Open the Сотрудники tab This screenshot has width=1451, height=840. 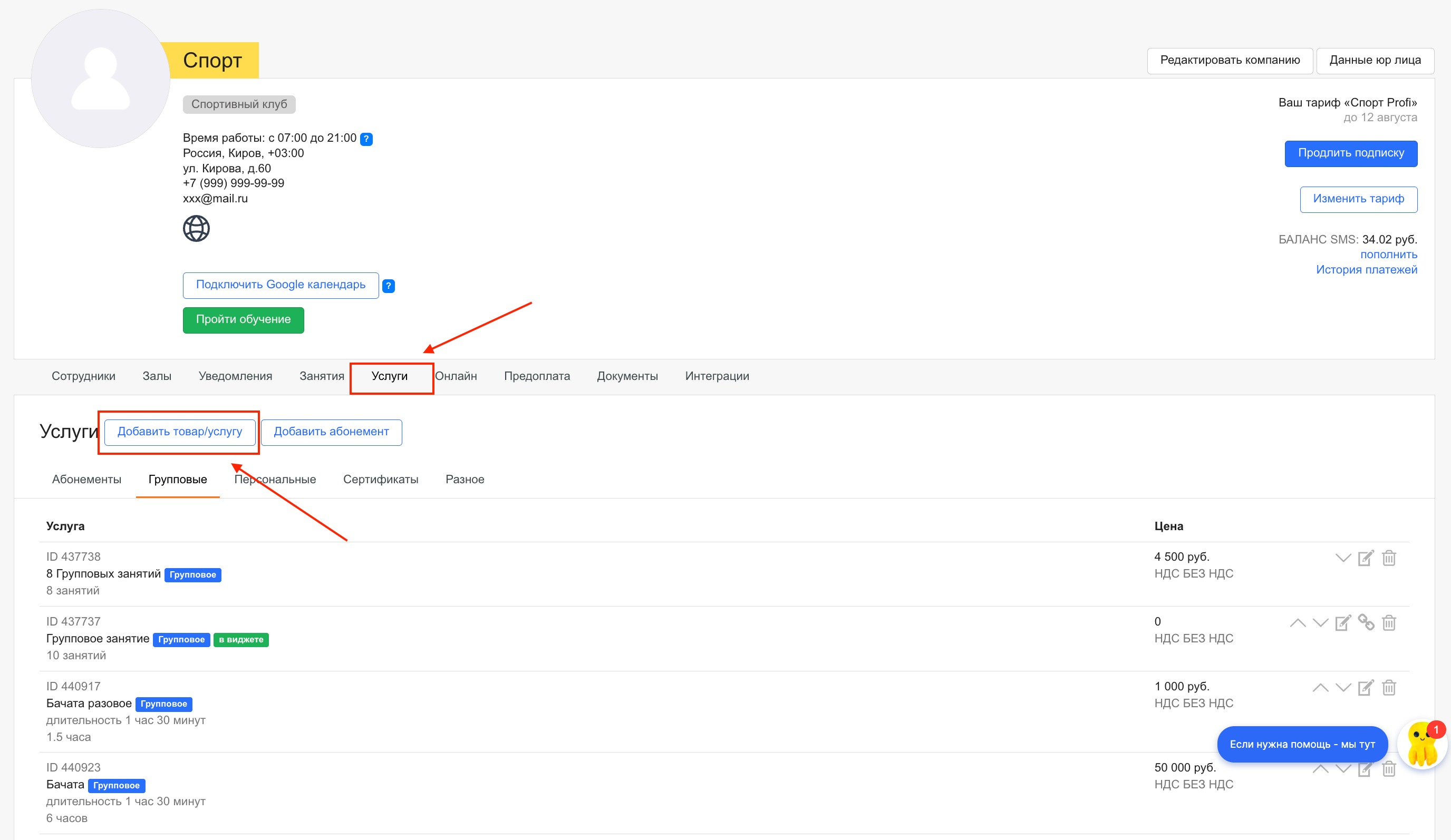[83, 376]
